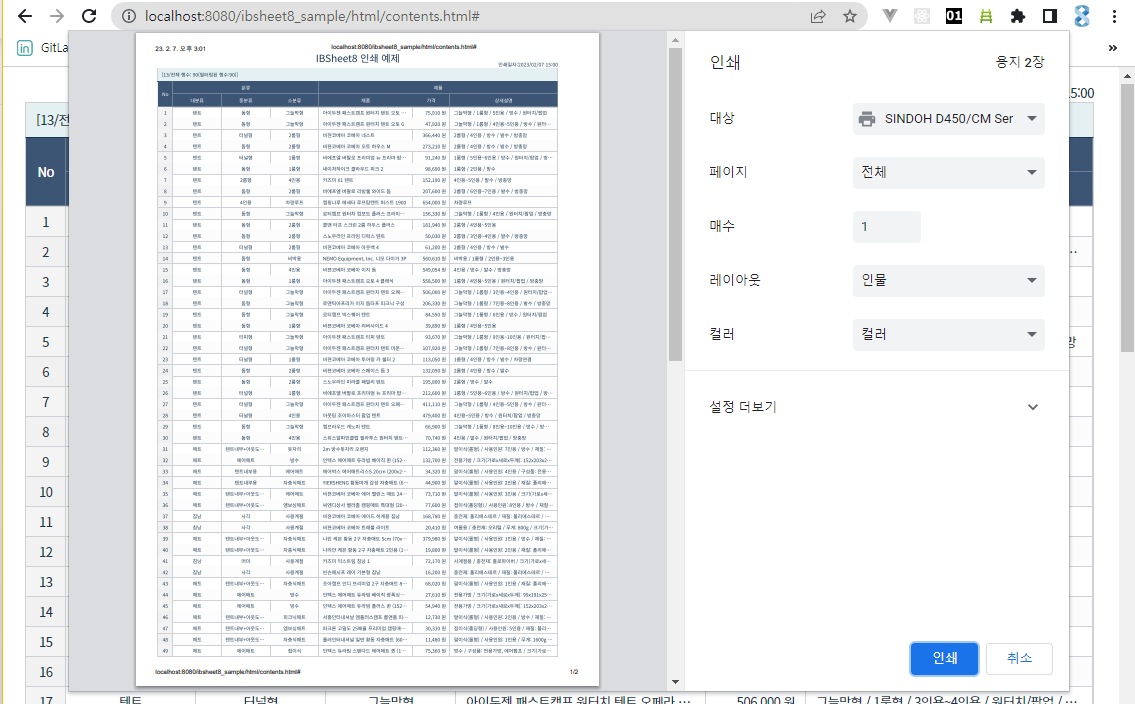Click the "01" extension icon
Screen dimensions: 1135x704
(952, 16)
